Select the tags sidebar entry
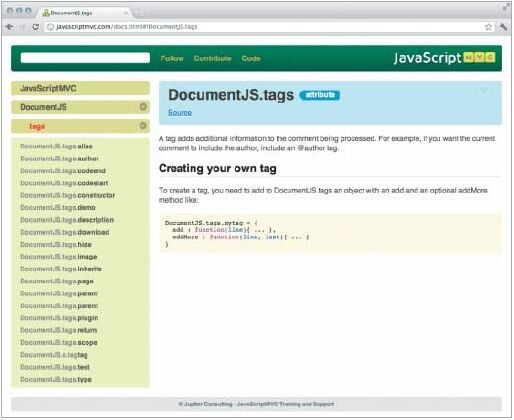 tap(80, 126)
